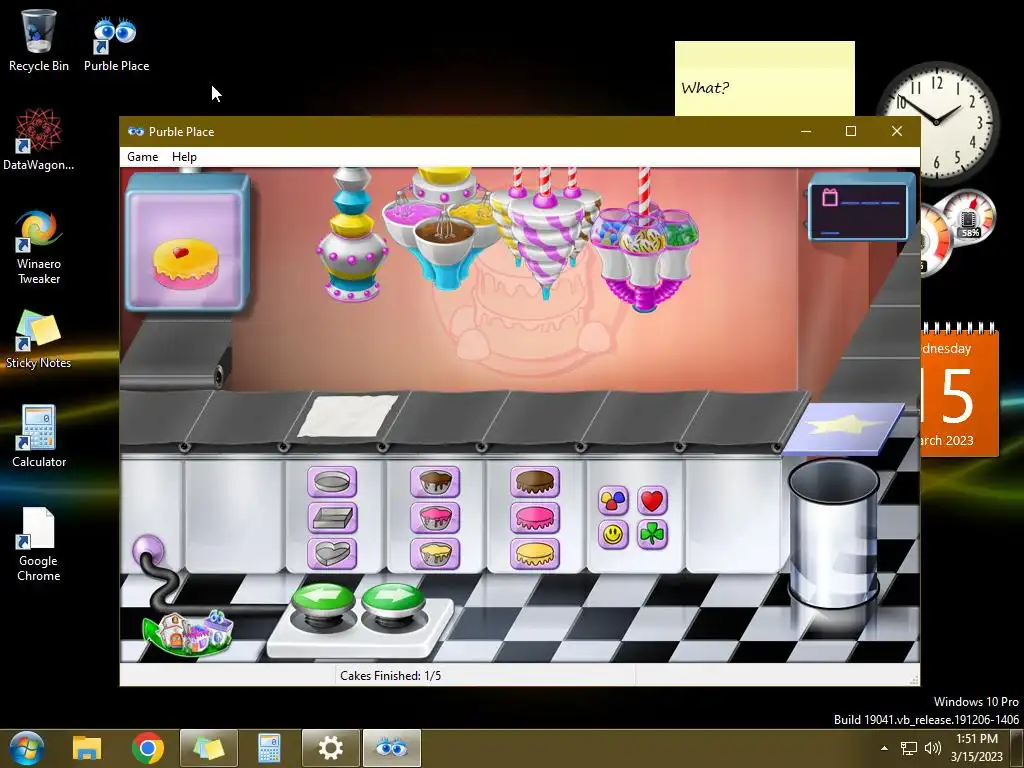Switch to Calculator in taskbar
The height and width of the screenshot is (768, 1024).
point(269,748)
